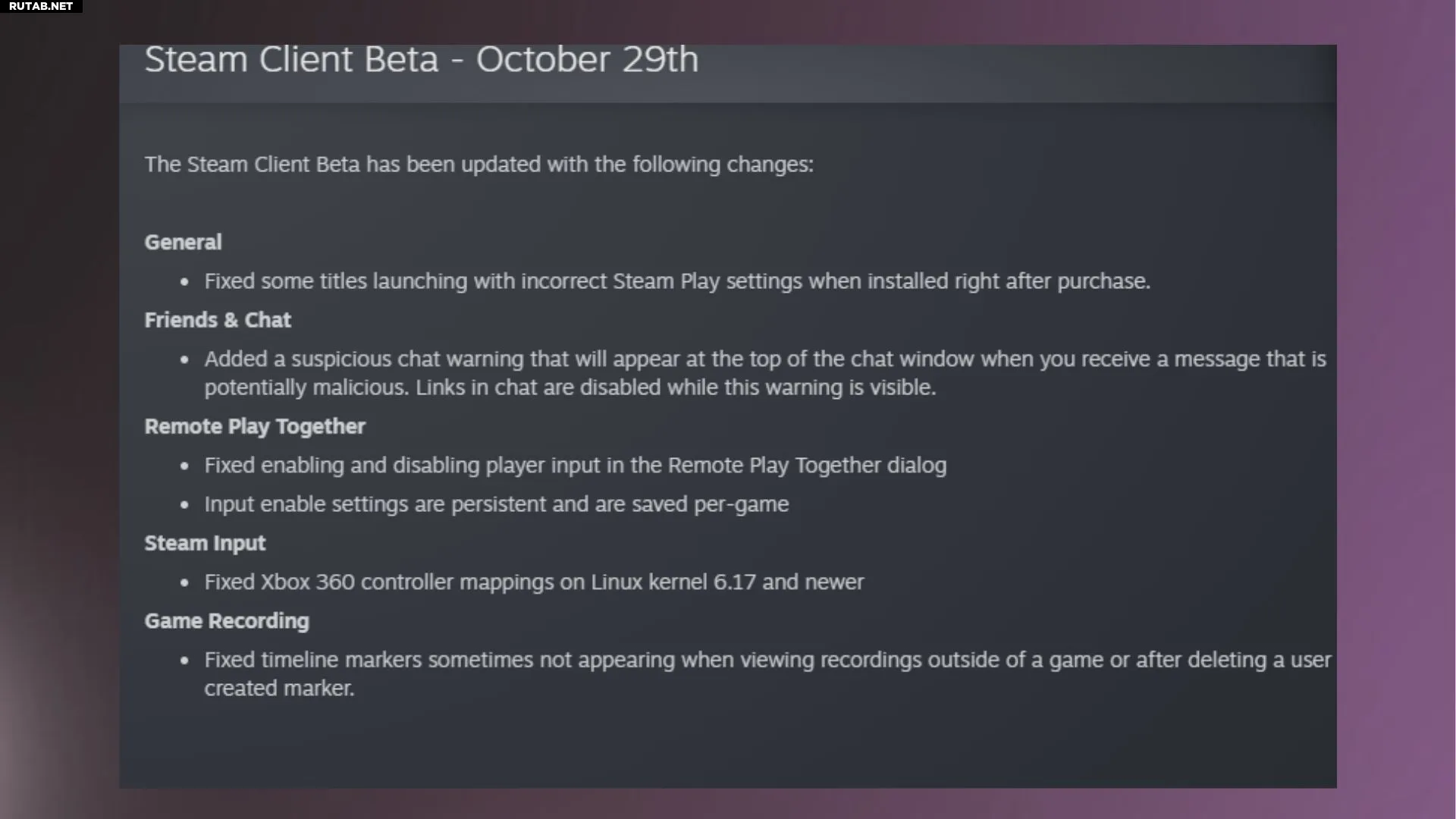Click the bullet beside the Xbox 360 note
This screenshot has width=1456, height=819.
click(184, 583)
